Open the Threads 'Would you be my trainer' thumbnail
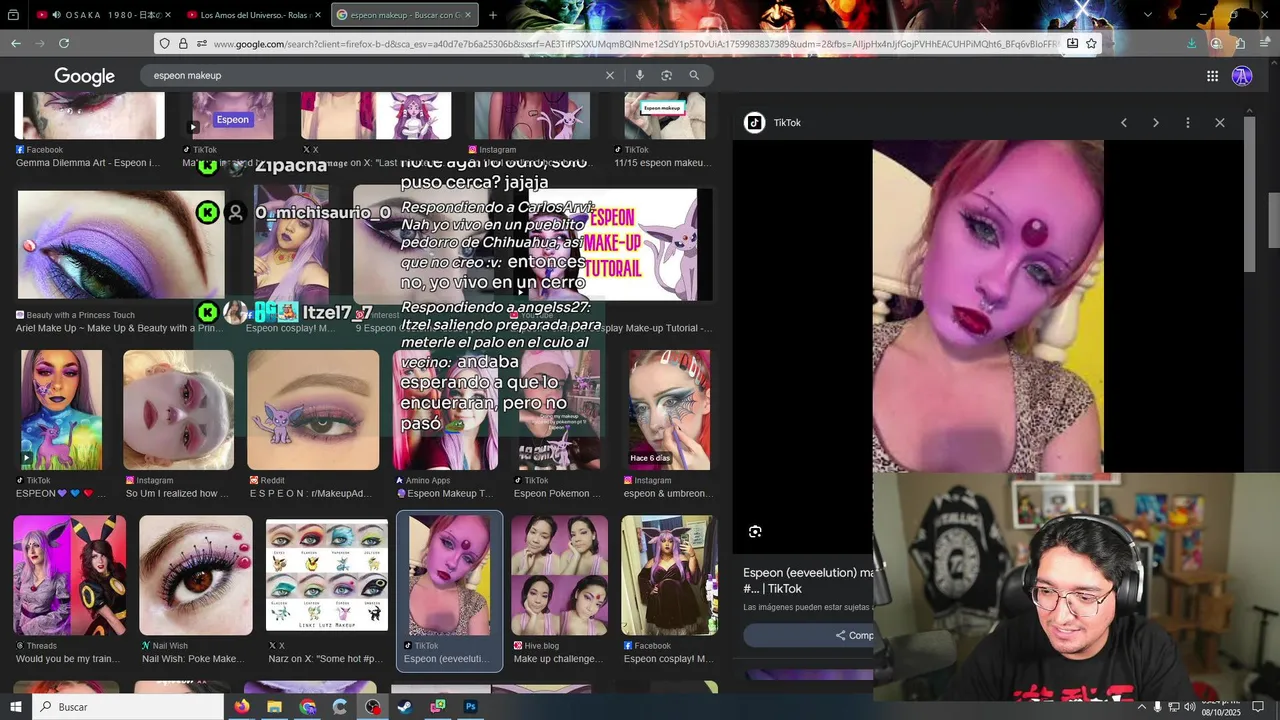 tap(70, 575)
